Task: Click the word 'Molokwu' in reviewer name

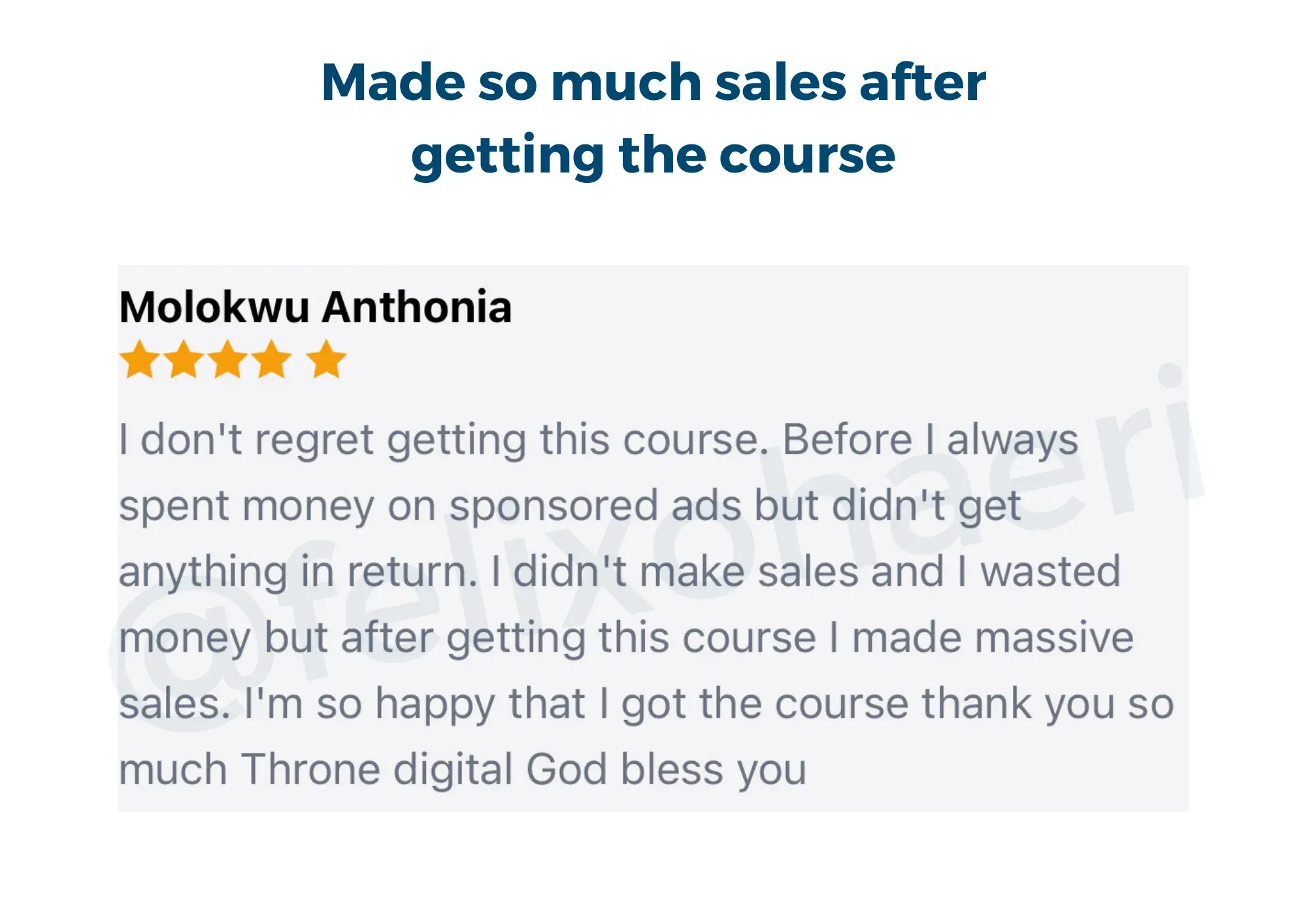Action: tap(214, 306)
